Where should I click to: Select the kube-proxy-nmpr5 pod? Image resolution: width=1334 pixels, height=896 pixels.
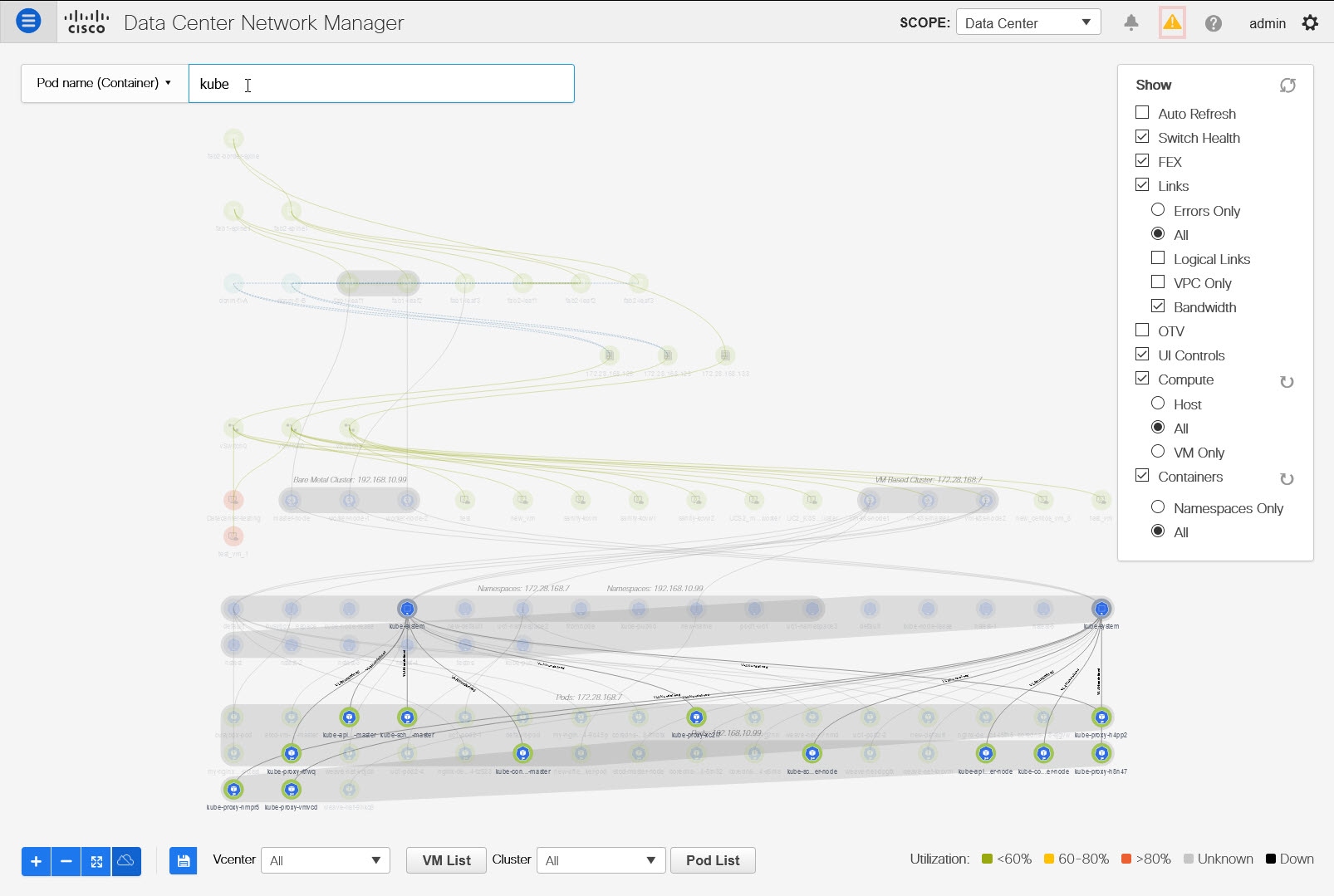tap(233, 790)
